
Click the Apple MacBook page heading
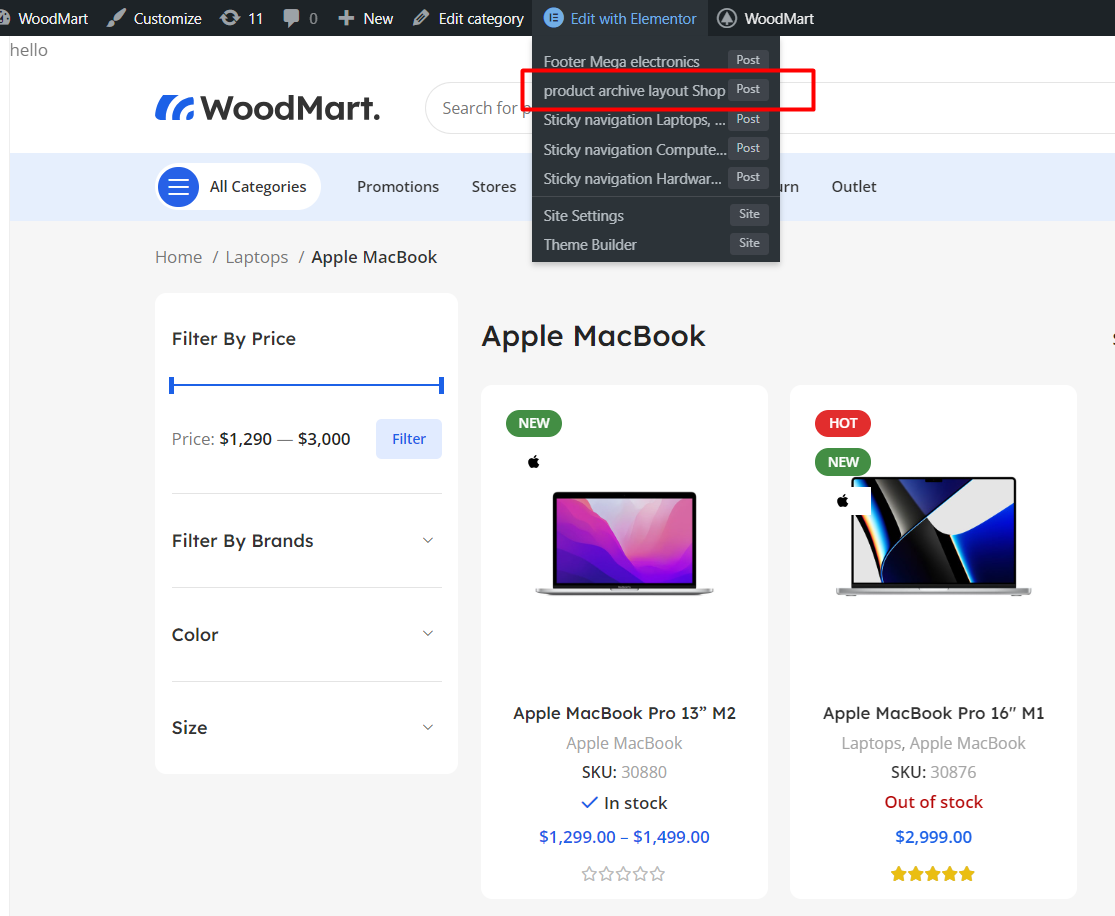point(594,336)
